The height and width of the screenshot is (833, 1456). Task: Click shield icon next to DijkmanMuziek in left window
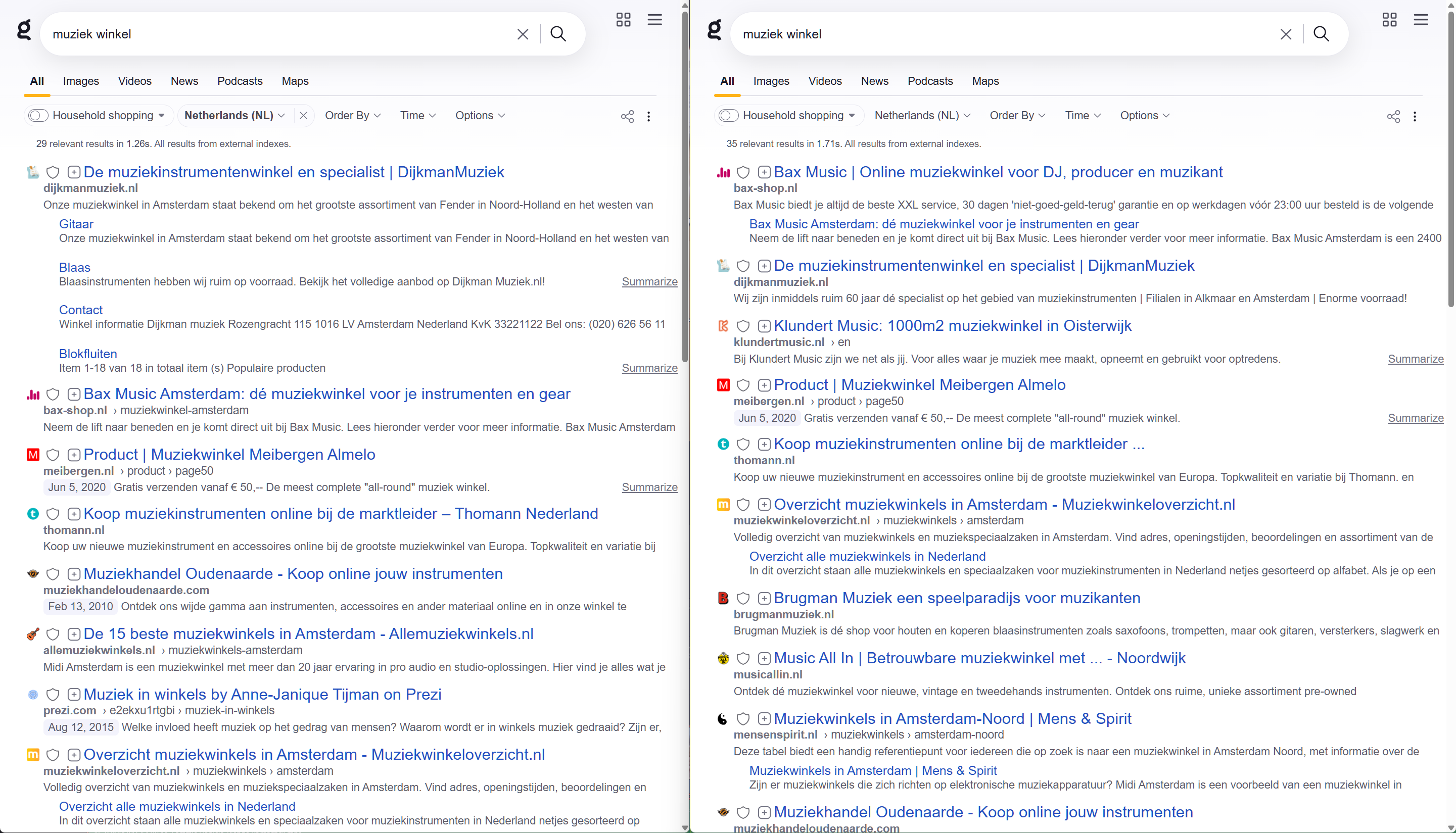53,172
